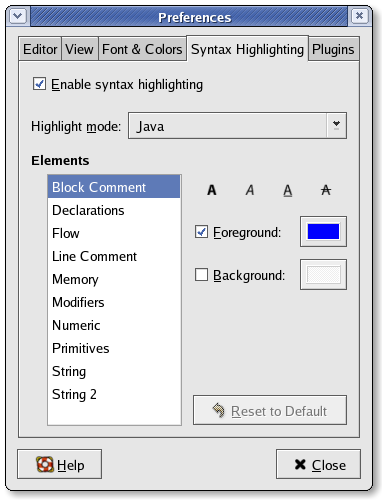Open the Background color swatch
The height and width of the screenshot is (500, 382).
[323, 275]
